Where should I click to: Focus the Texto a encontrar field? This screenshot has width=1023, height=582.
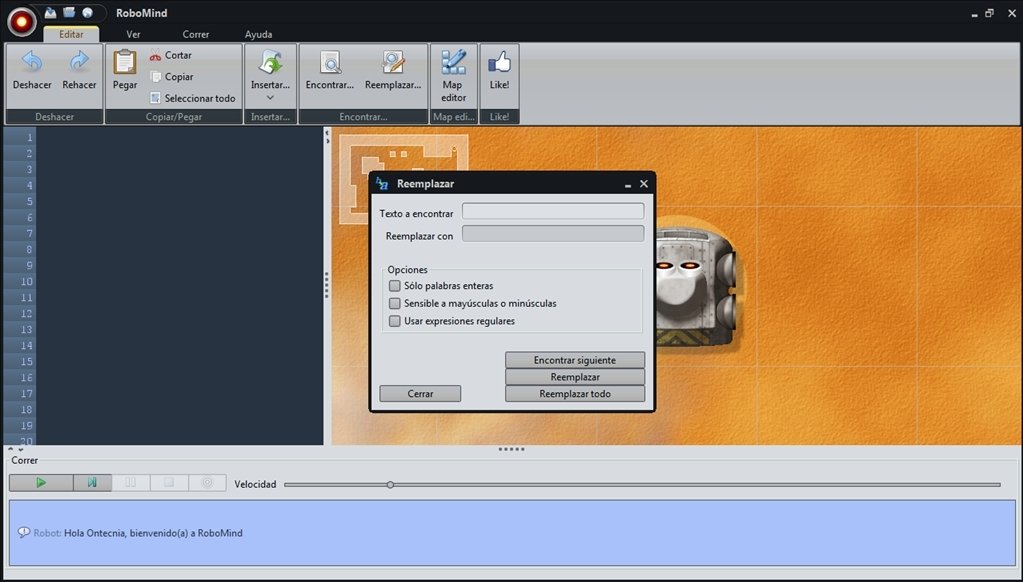(553, 211)
